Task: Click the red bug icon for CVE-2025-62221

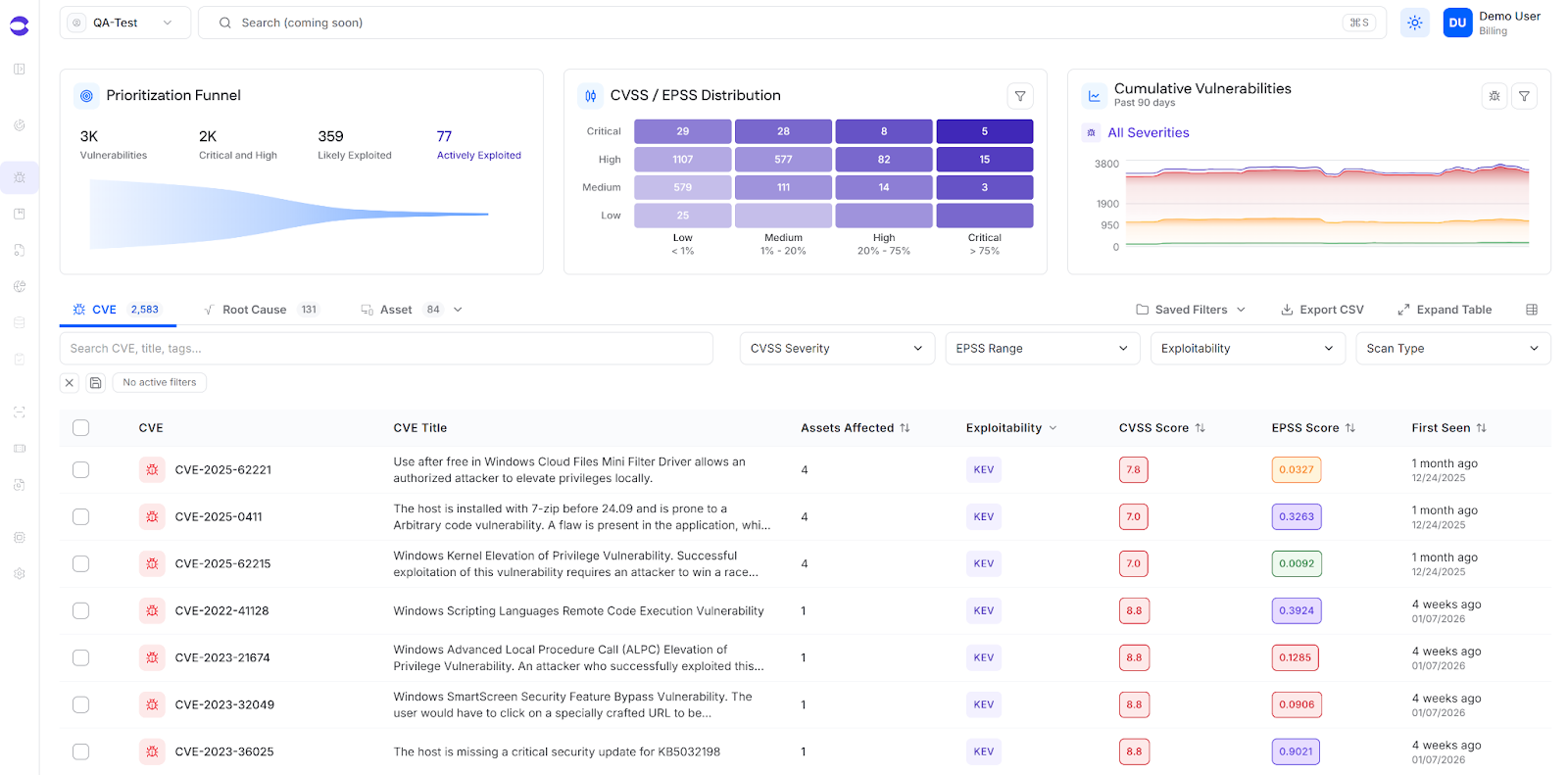Action: (152, 470)
